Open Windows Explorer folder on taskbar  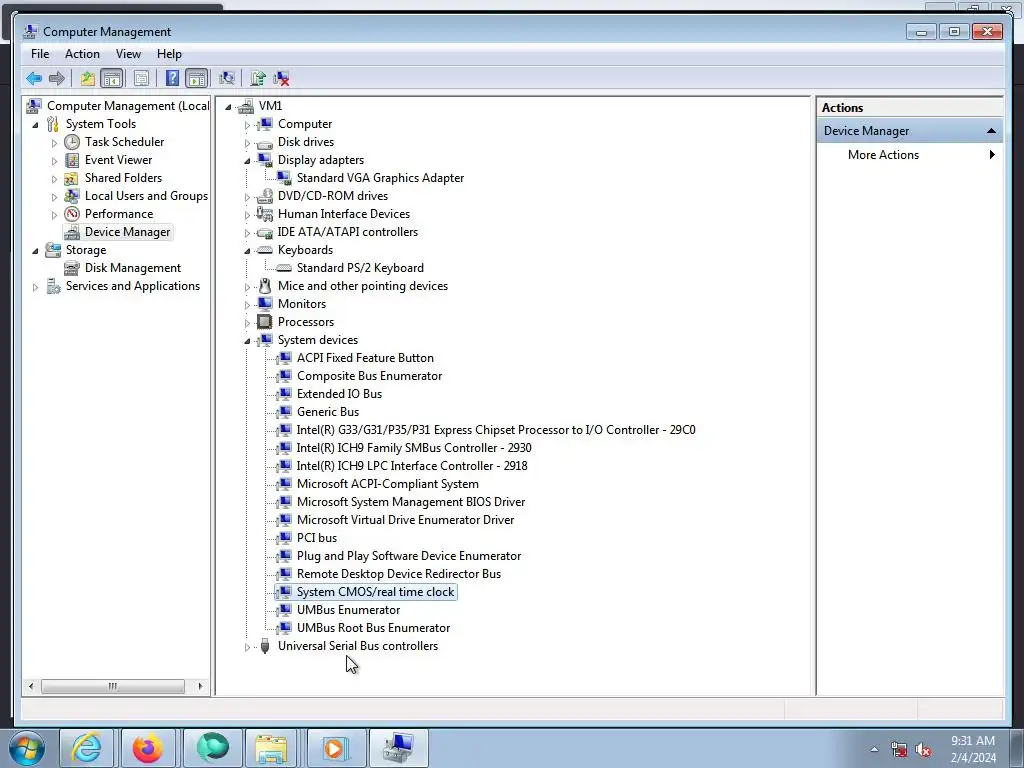tap(271, 748)
